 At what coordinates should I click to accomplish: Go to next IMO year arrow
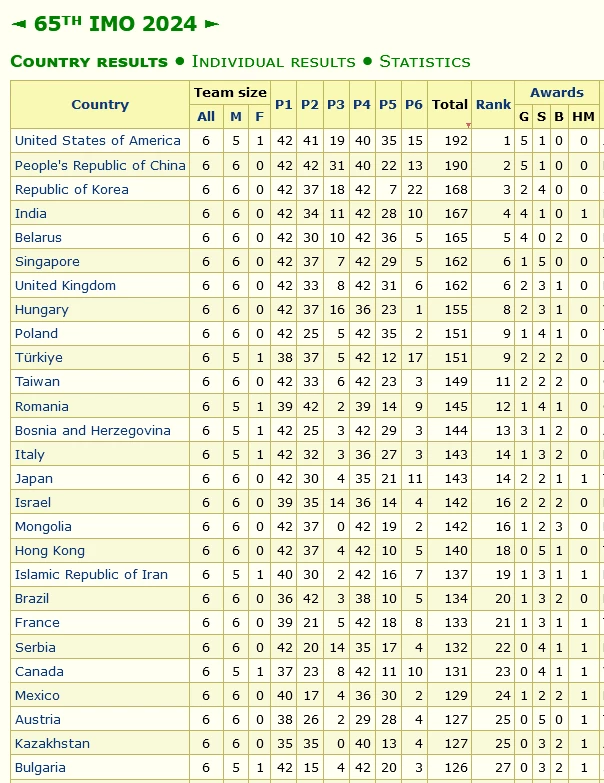click(212, 24)
